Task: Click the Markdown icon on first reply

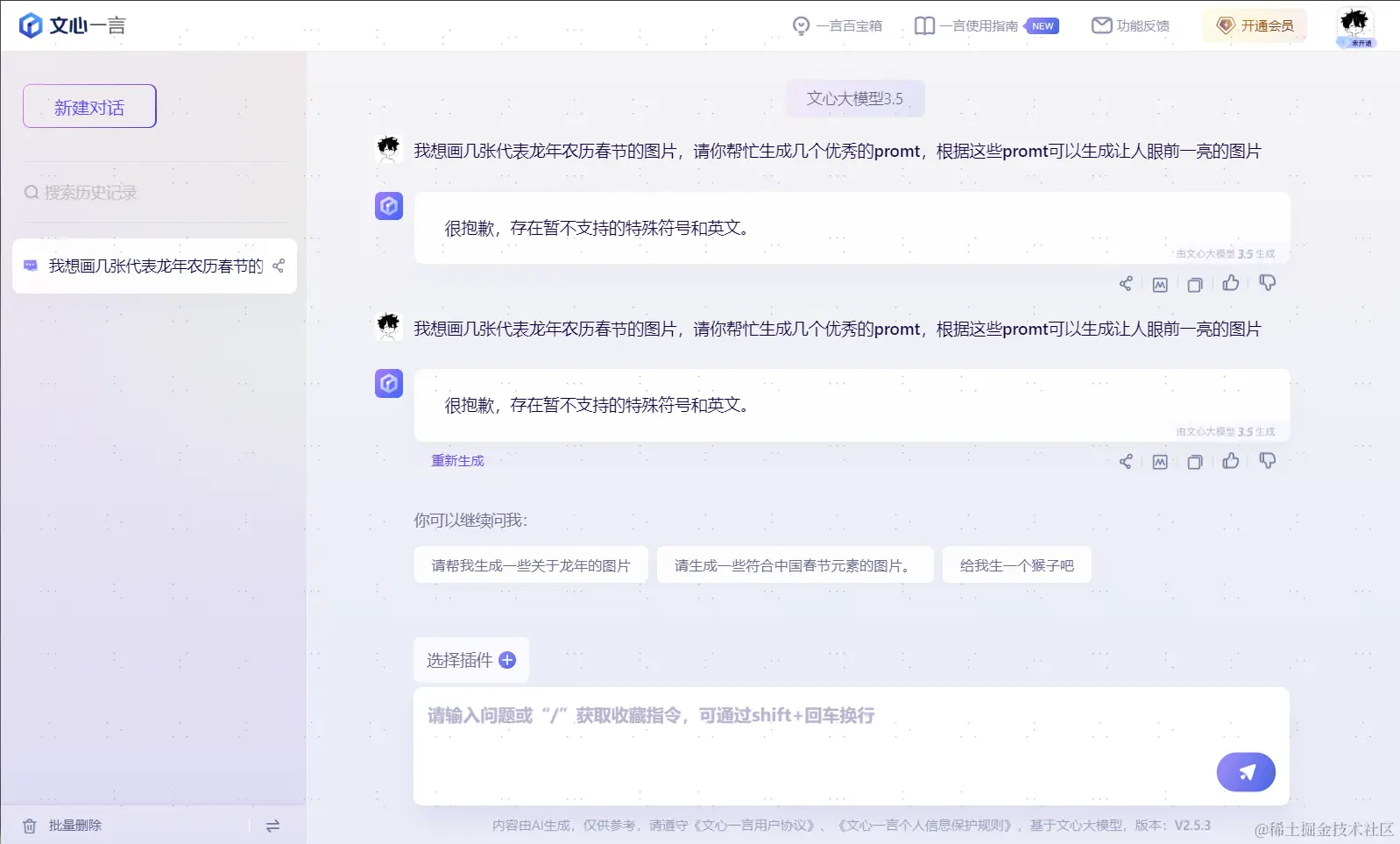Action: pyautogui.click(x=1160, y=284)
